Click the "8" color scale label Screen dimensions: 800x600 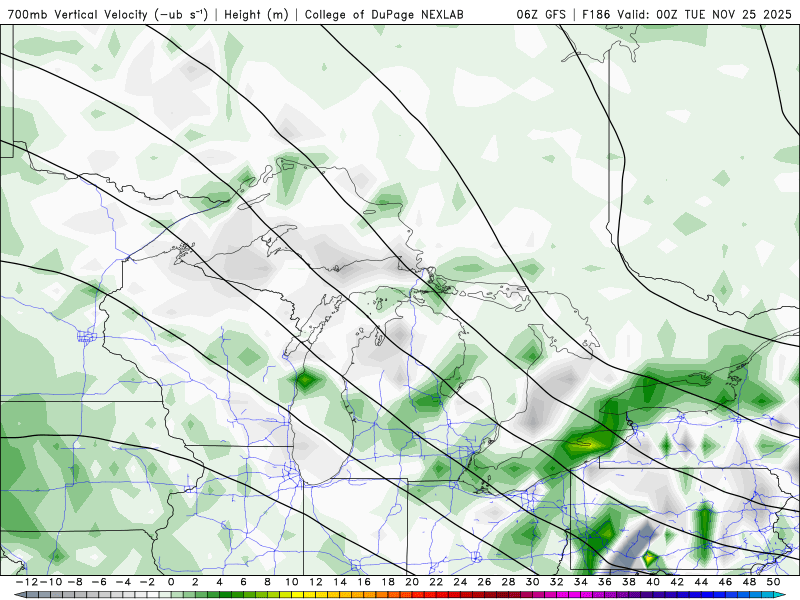(x=267, y=582)
